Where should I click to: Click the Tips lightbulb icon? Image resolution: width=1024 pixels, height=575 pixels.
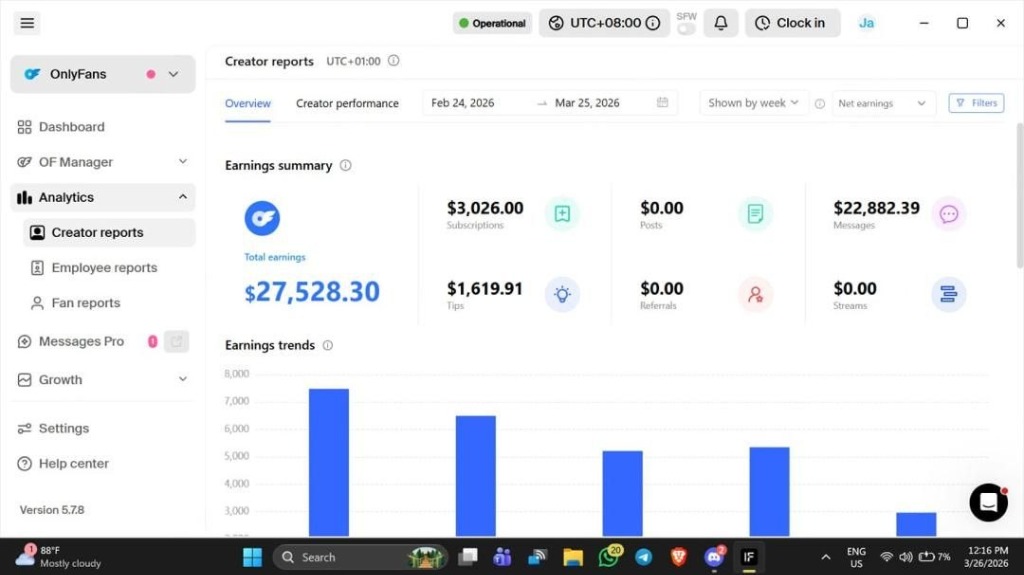pyautogui.click(x=562, y=294)
